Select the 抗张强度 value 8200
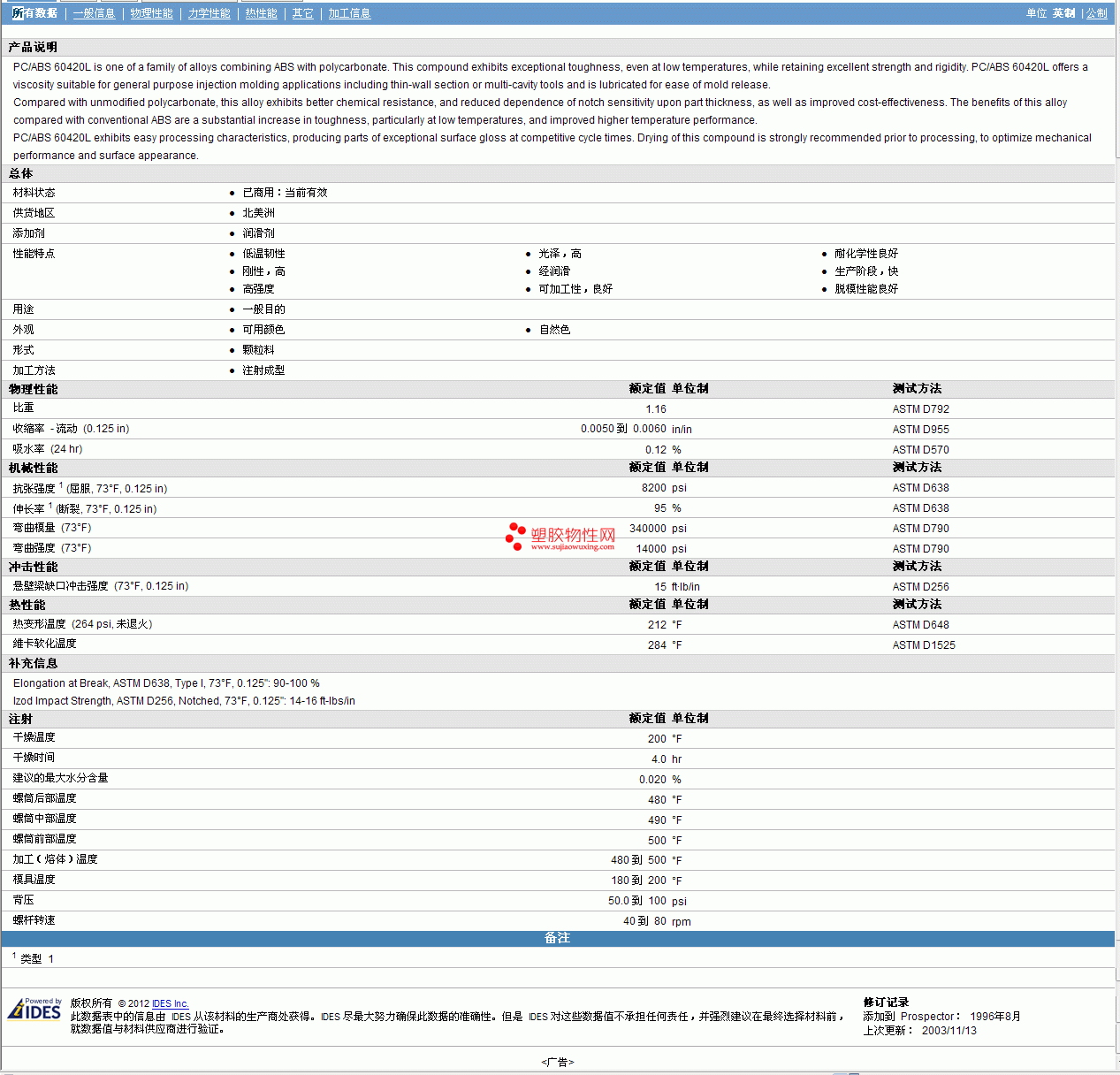1120x1075 pixels. (654, 488)
